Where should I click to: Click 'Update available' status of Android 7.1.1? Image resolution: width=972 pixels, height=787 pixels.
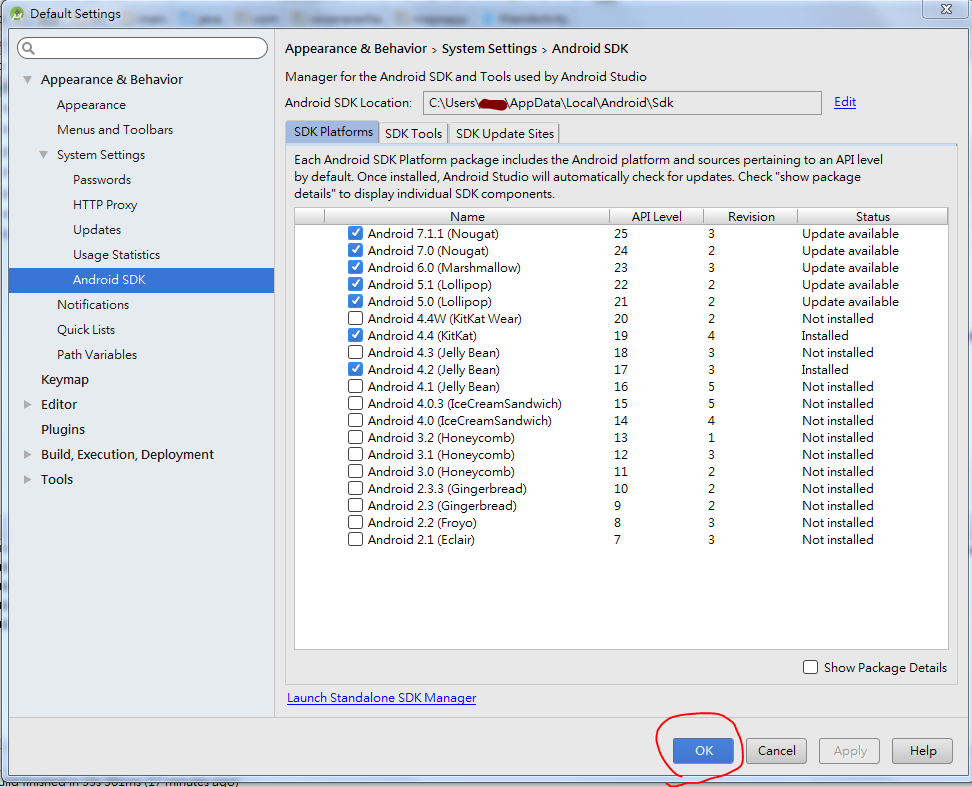[x=850, y=234]
